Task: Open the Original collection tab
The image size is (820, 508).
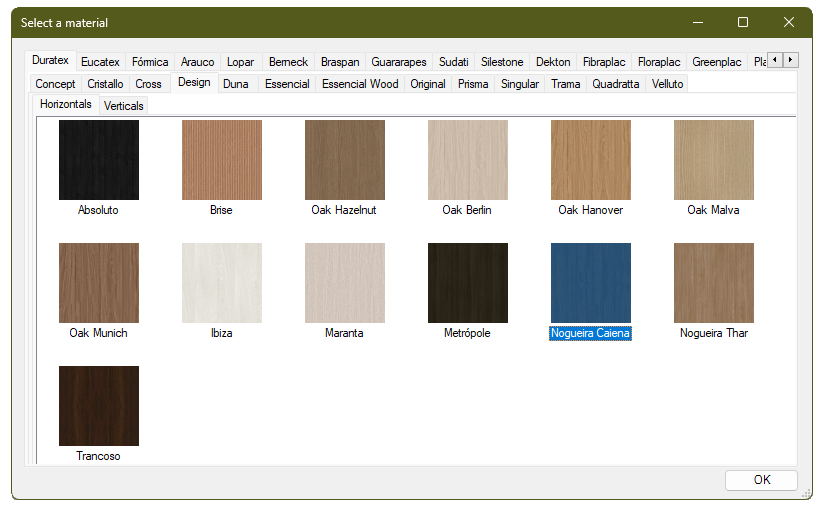Action: pos(428,84)
